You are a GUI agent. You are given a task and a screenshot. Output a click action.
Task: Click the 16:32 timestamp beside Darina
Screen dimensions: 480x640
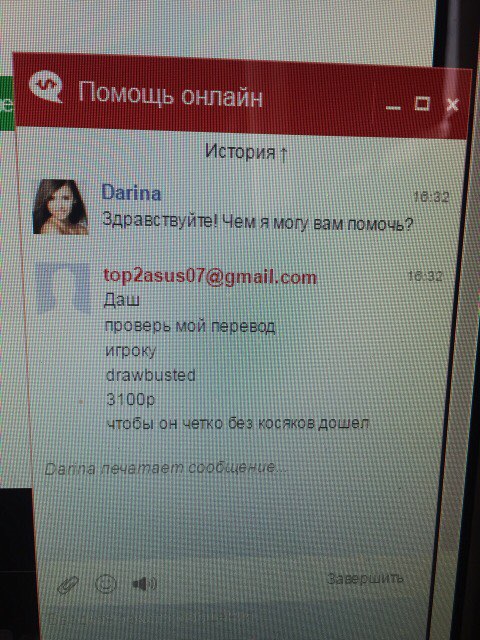[431, 198]
